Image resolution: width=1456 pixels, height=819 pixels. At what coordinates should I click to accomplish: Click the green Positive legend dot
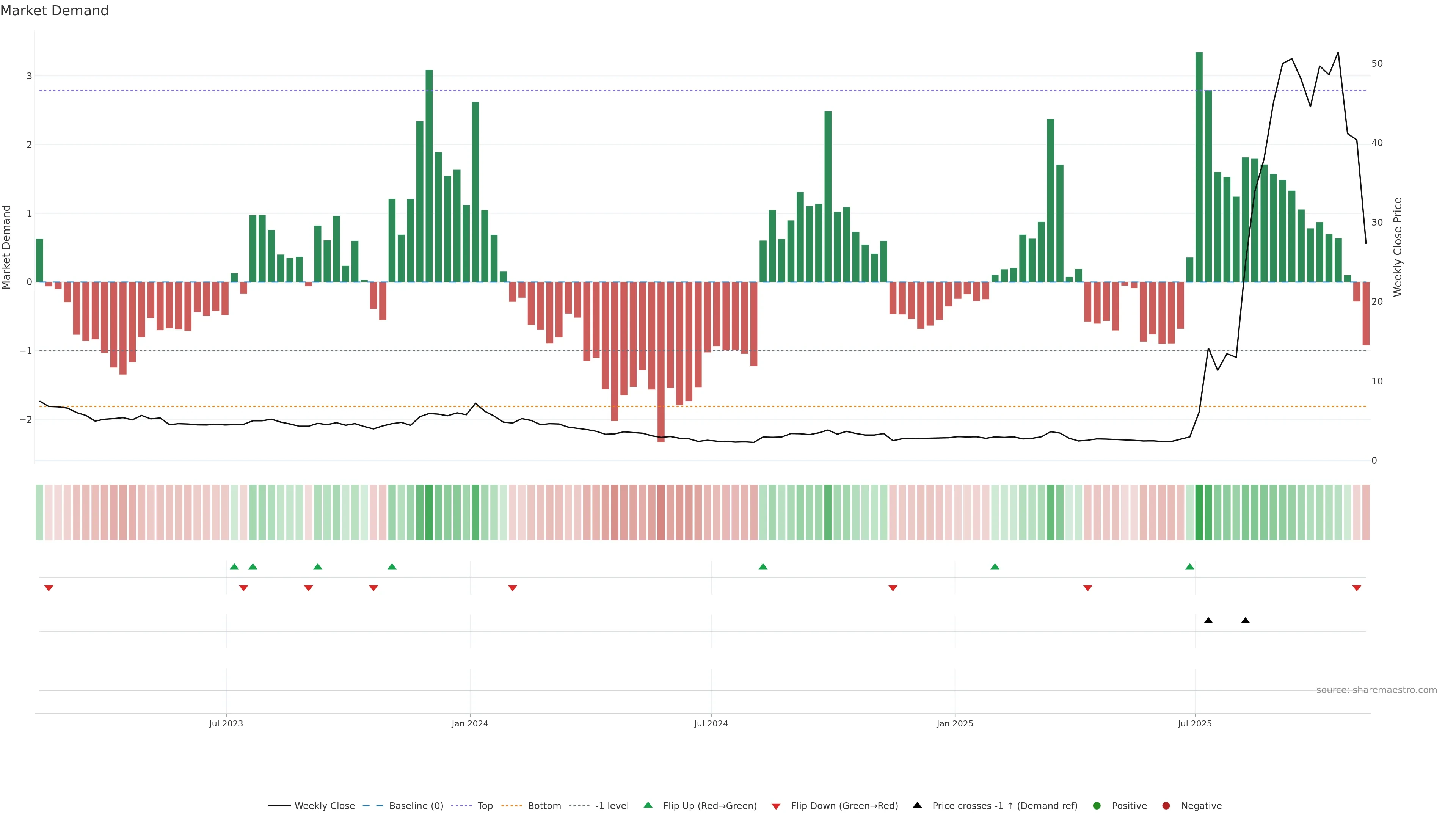1097,806
